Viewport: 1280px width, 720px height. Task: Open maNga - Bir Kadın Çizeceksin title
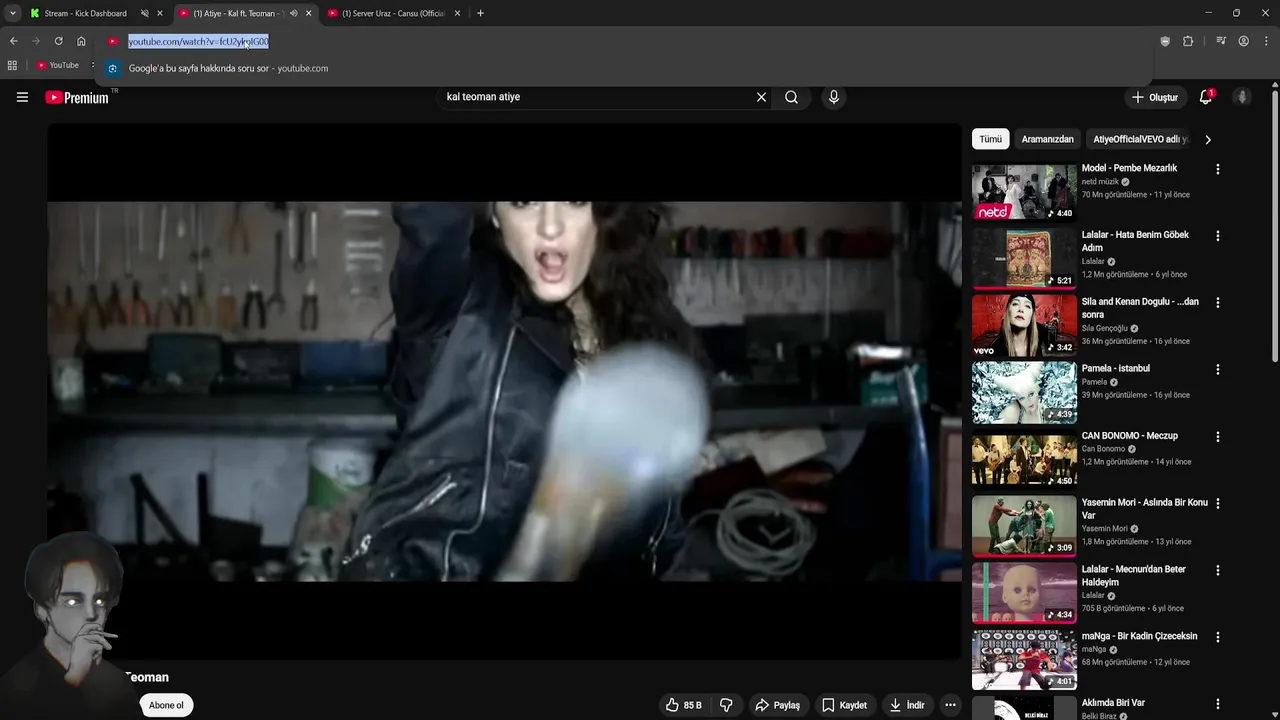point(1139,636)
